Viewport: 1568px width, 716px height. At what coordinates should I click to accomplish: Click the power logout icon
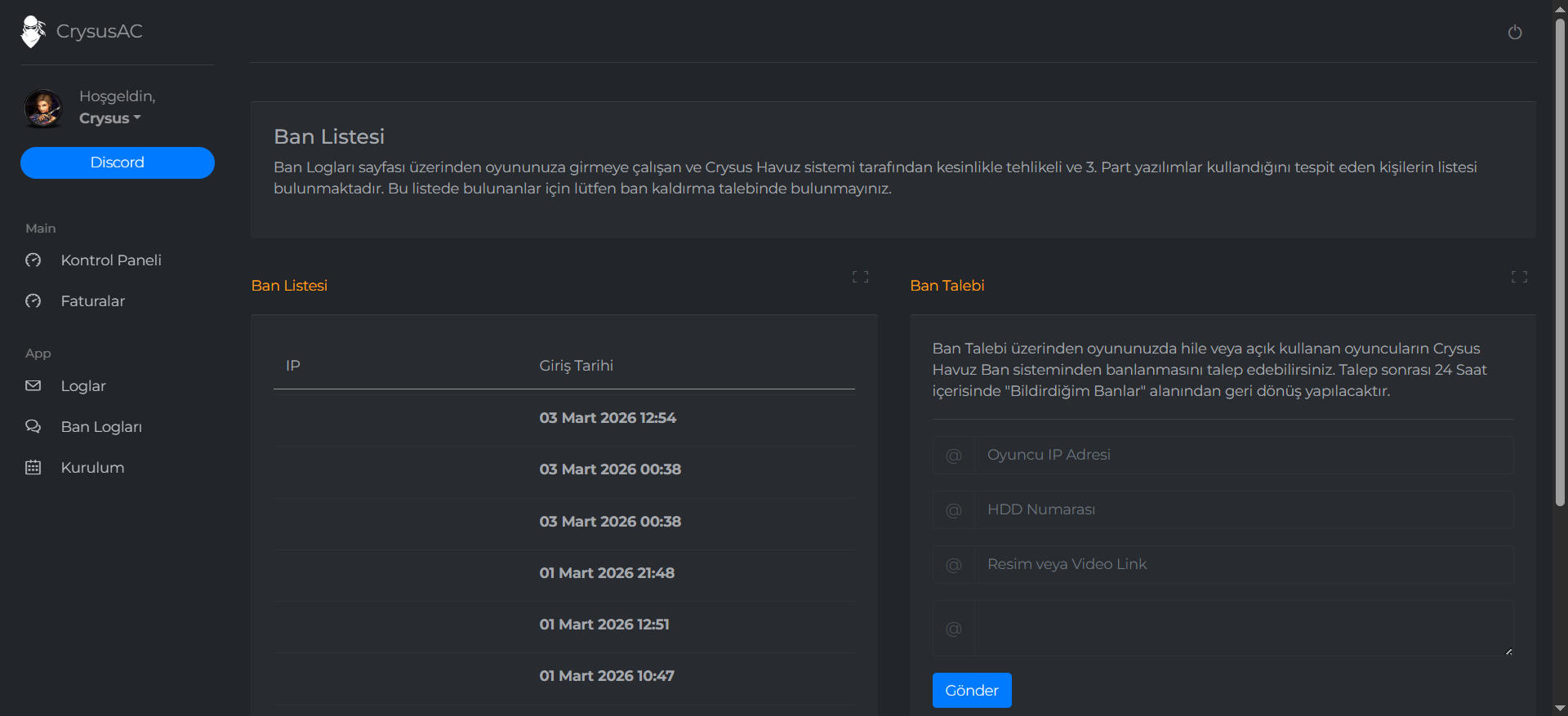pos(1514,33)
